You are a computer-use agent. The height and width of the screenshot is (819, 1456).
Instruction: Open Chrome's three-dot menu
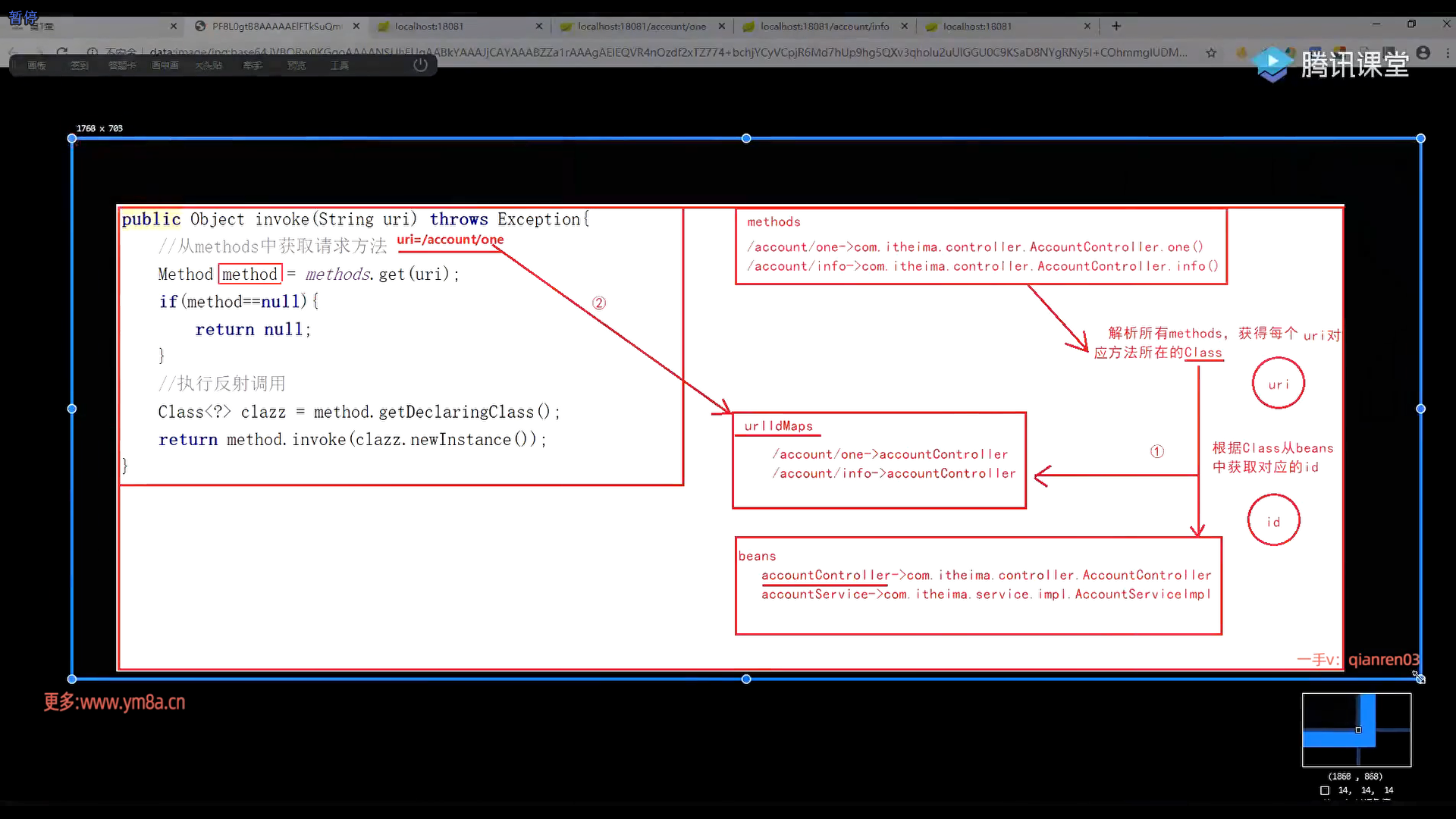[x=1447, y=52]
